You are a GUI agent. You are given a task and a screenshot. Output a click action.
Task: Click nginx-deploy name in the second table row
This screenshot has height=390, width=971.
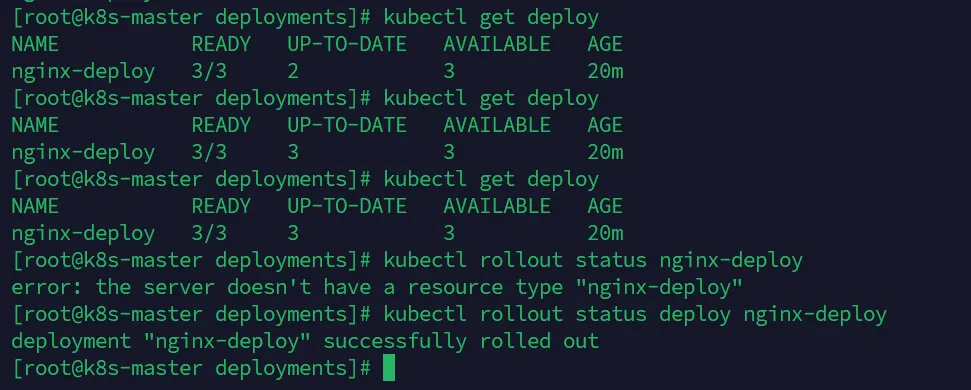click(83, 153)
